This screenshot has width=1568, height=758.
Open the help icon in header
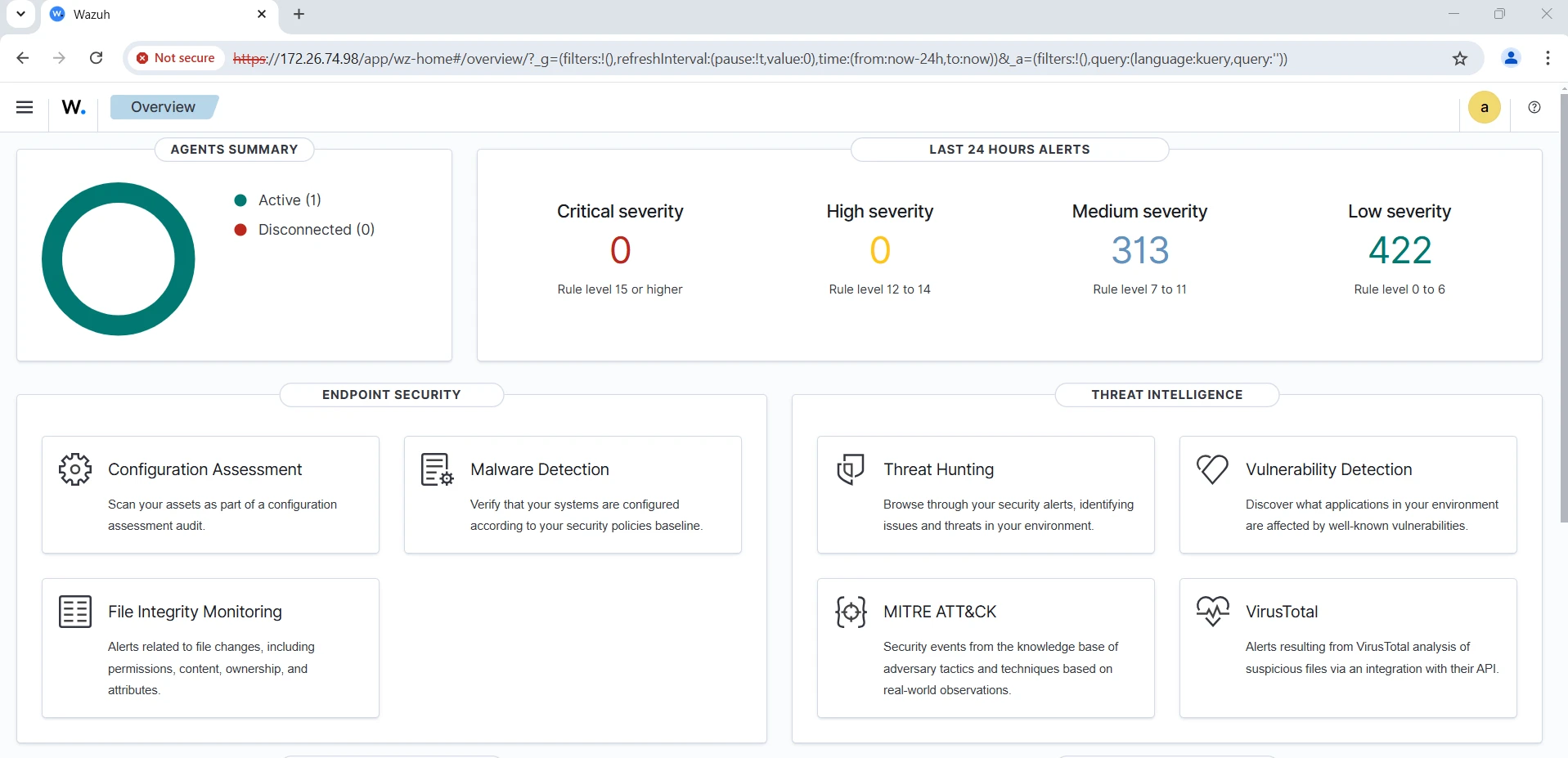(x=1534, y=107)
